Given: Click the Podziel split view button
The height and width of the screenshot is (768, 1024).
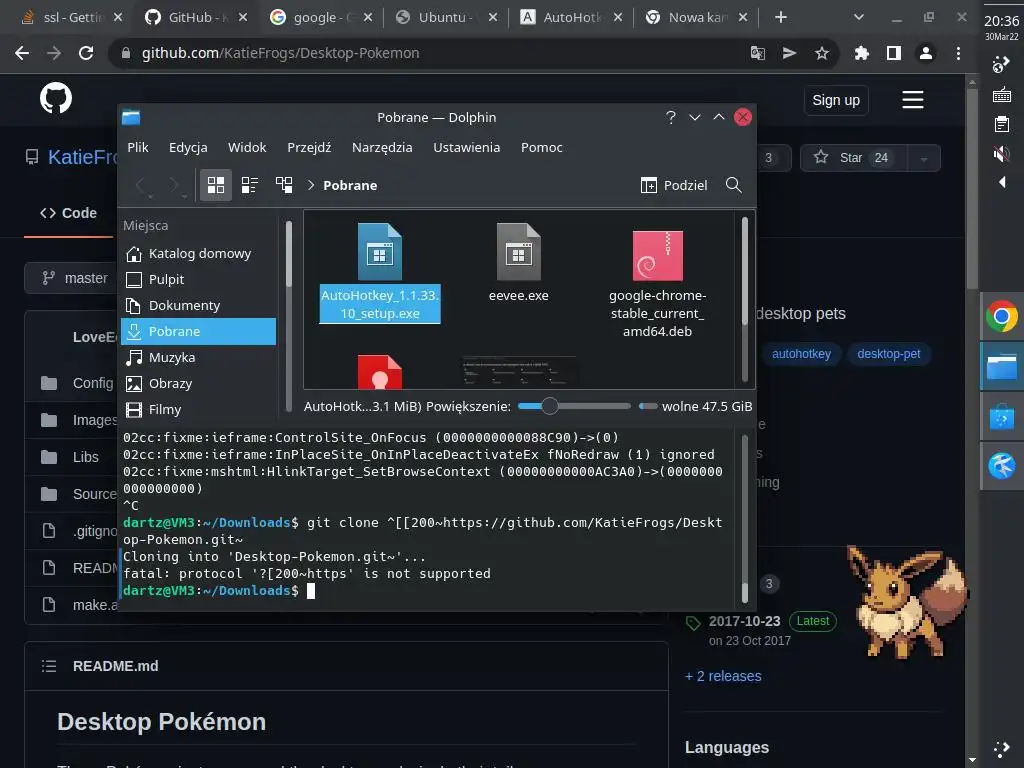Looking at the screenshot, I should tap(674, 185).
